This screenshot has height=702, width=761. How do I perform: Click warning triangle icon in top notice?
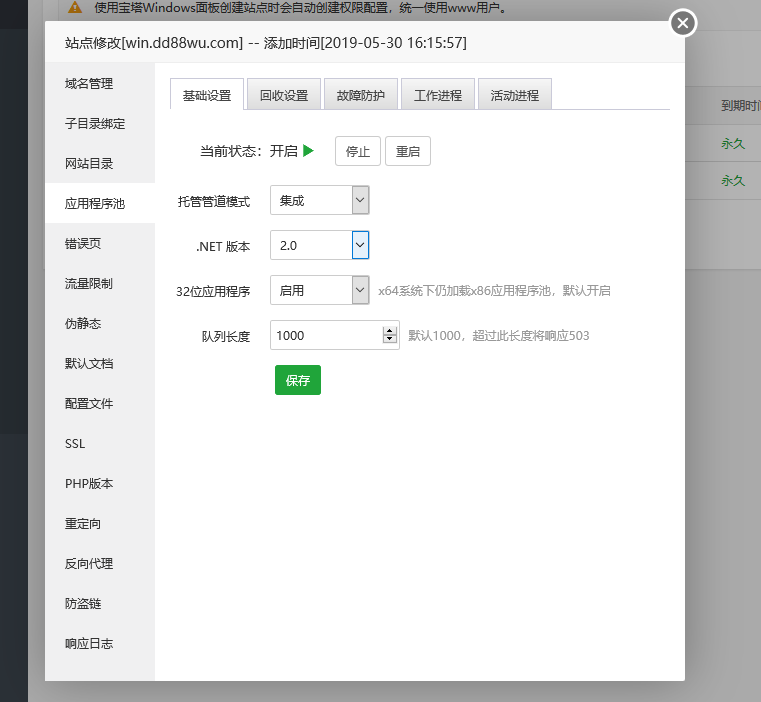pos(75,7)
